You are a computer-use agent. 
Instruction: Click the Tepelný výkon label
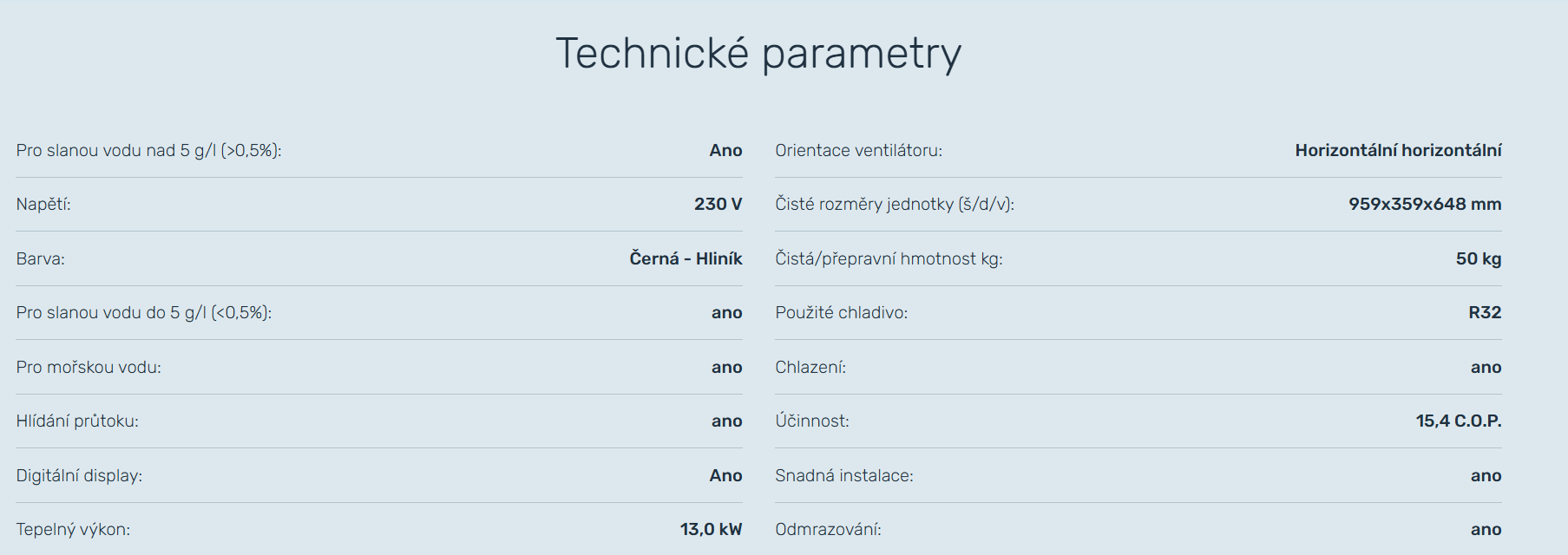pyautogui.click(x=73, y=530)
